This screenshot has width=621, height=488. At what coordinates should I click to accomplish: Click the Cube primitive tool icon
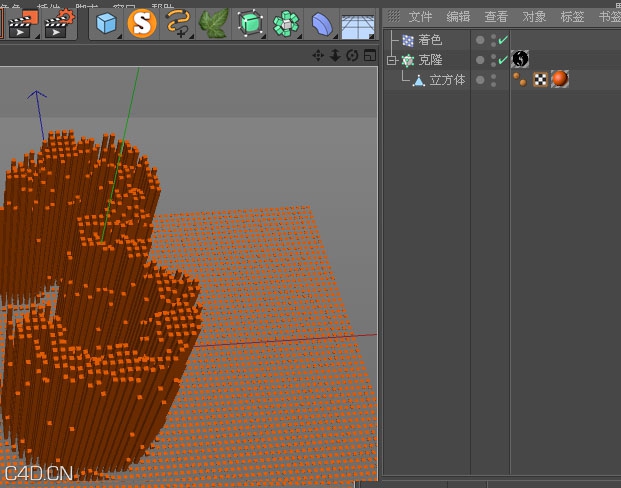108,22
